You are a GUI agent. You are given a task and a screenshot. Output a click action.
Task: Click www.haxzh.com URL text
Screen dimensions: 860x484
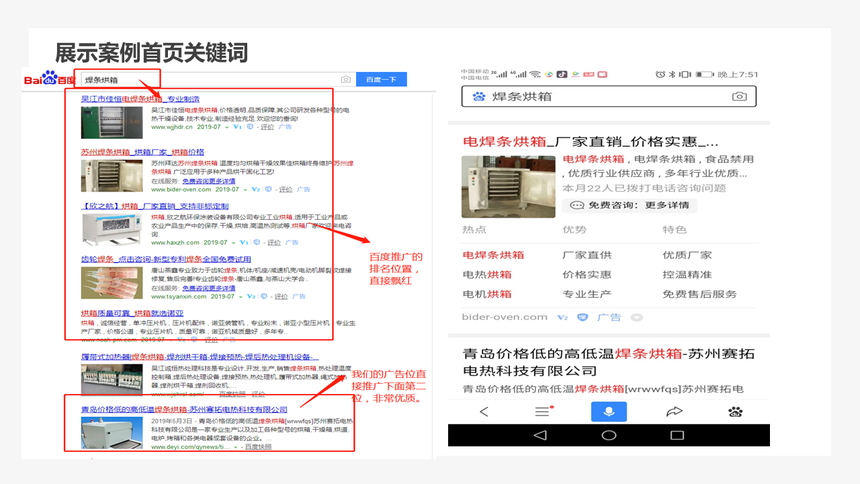tap(176, 242)
